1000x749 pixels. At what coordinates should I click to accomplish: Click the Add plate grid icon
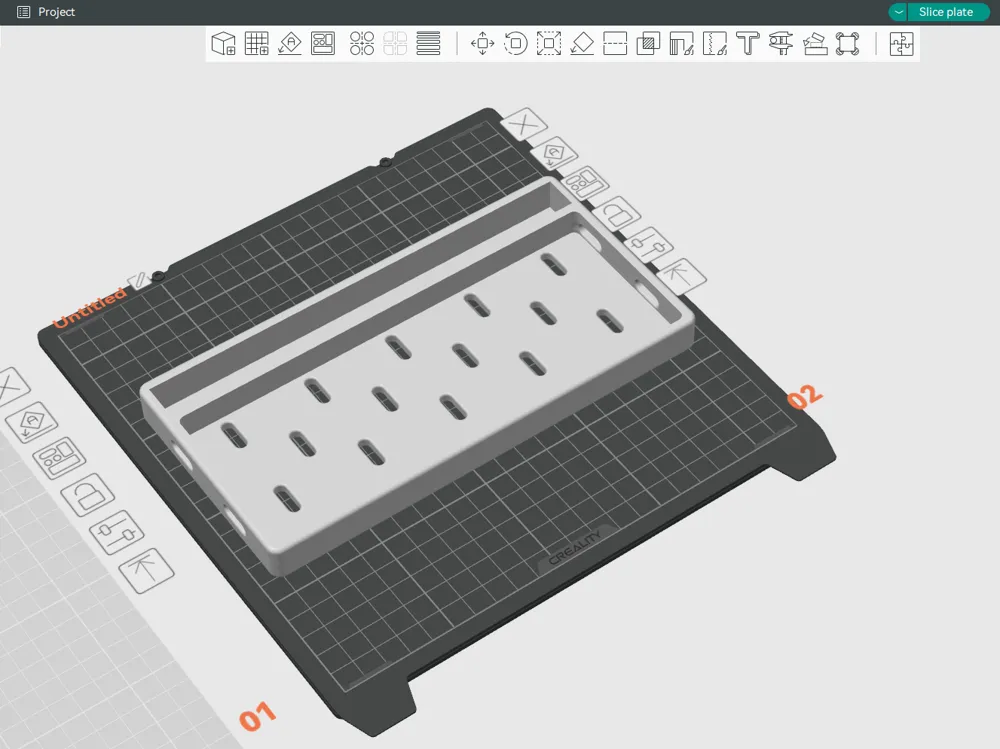click(257, 43)
